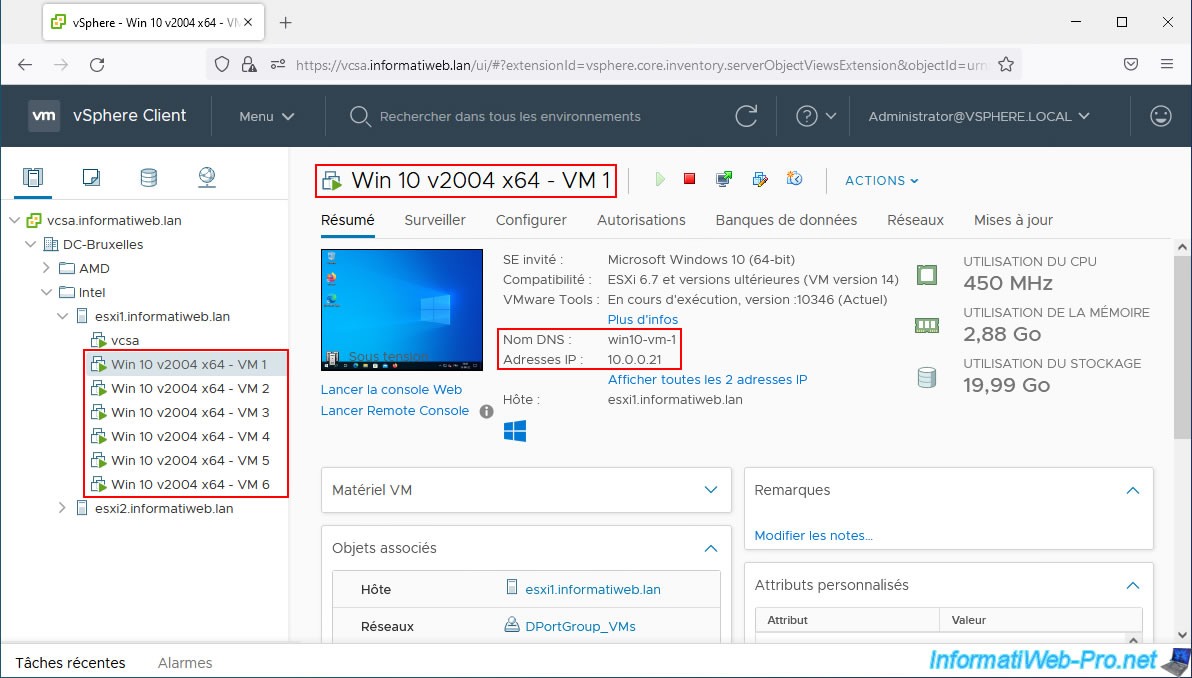Select Win 10 v2004 x64 - VM 4
The image size is (1192, 678).
(190, 436)
